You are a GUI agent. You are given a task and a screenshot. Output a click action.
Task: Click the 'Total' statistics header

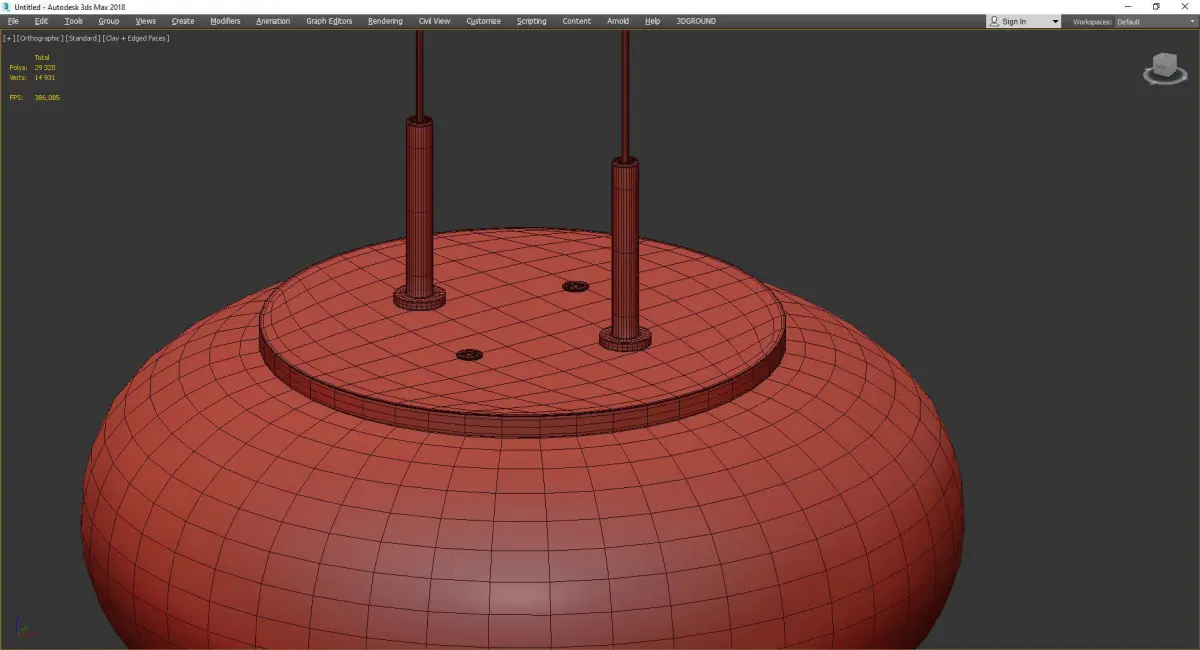(x=42, y=58)
